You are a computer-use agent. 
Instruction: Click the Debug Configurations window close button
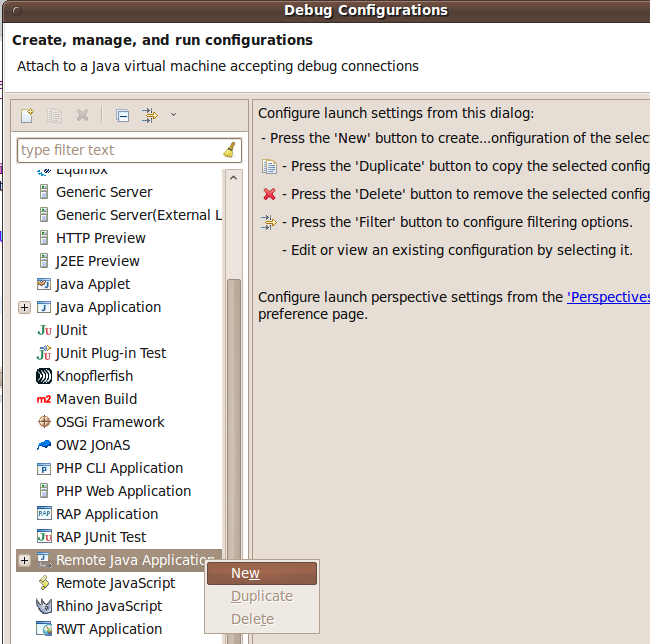point(17,11)
